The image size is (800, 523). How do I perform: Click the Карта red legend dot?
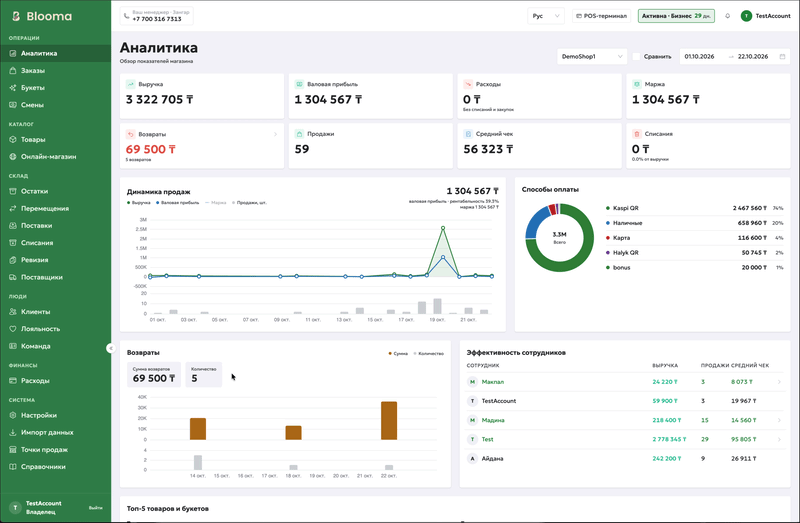pos(608,238)
